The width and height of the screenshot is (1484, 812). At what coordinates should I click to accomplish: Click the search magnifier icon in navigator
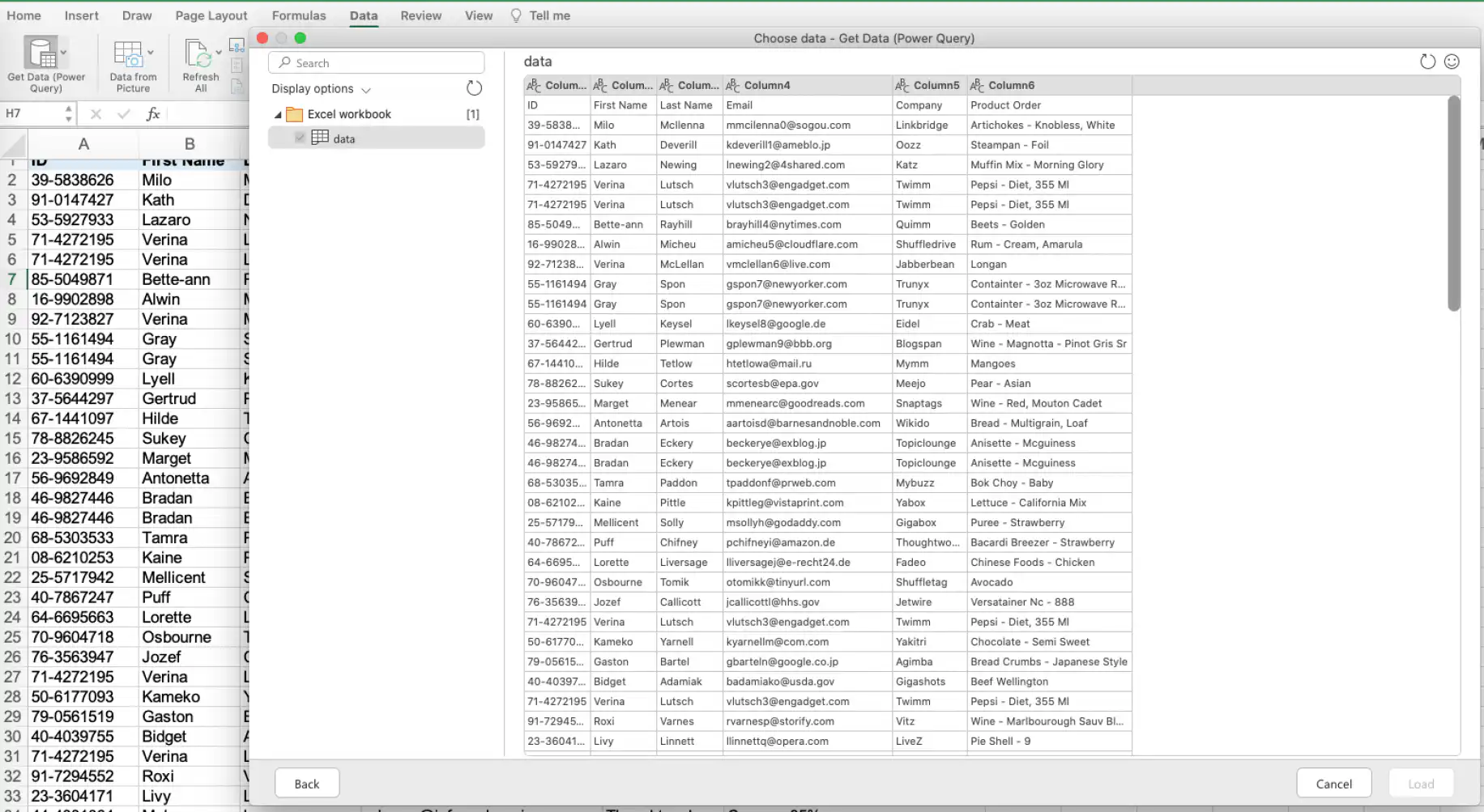(x=284, y=62)
